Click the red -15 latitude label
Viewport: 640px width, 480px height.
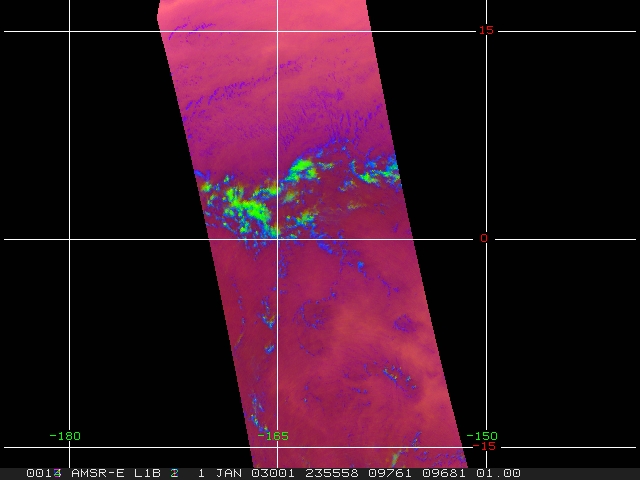tap(484, 446)
